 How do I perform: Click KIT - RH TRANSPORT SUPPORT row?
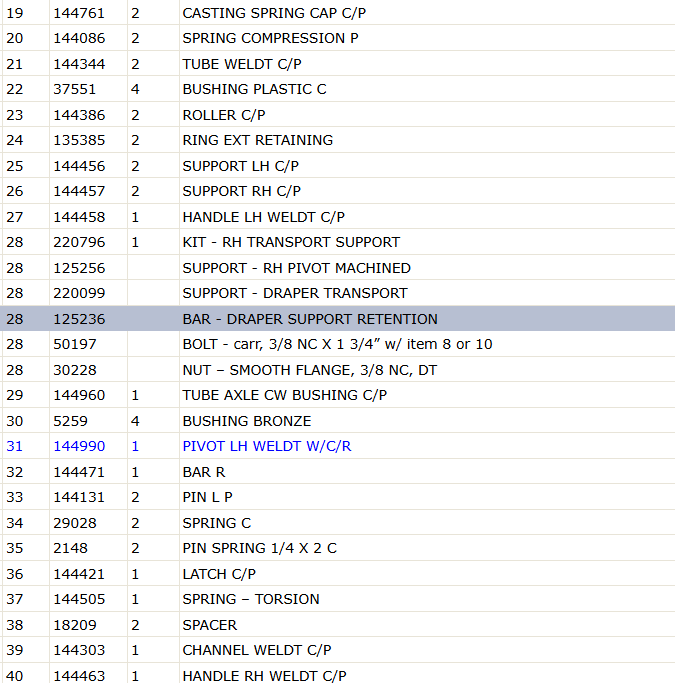click(x=338, y=242)
